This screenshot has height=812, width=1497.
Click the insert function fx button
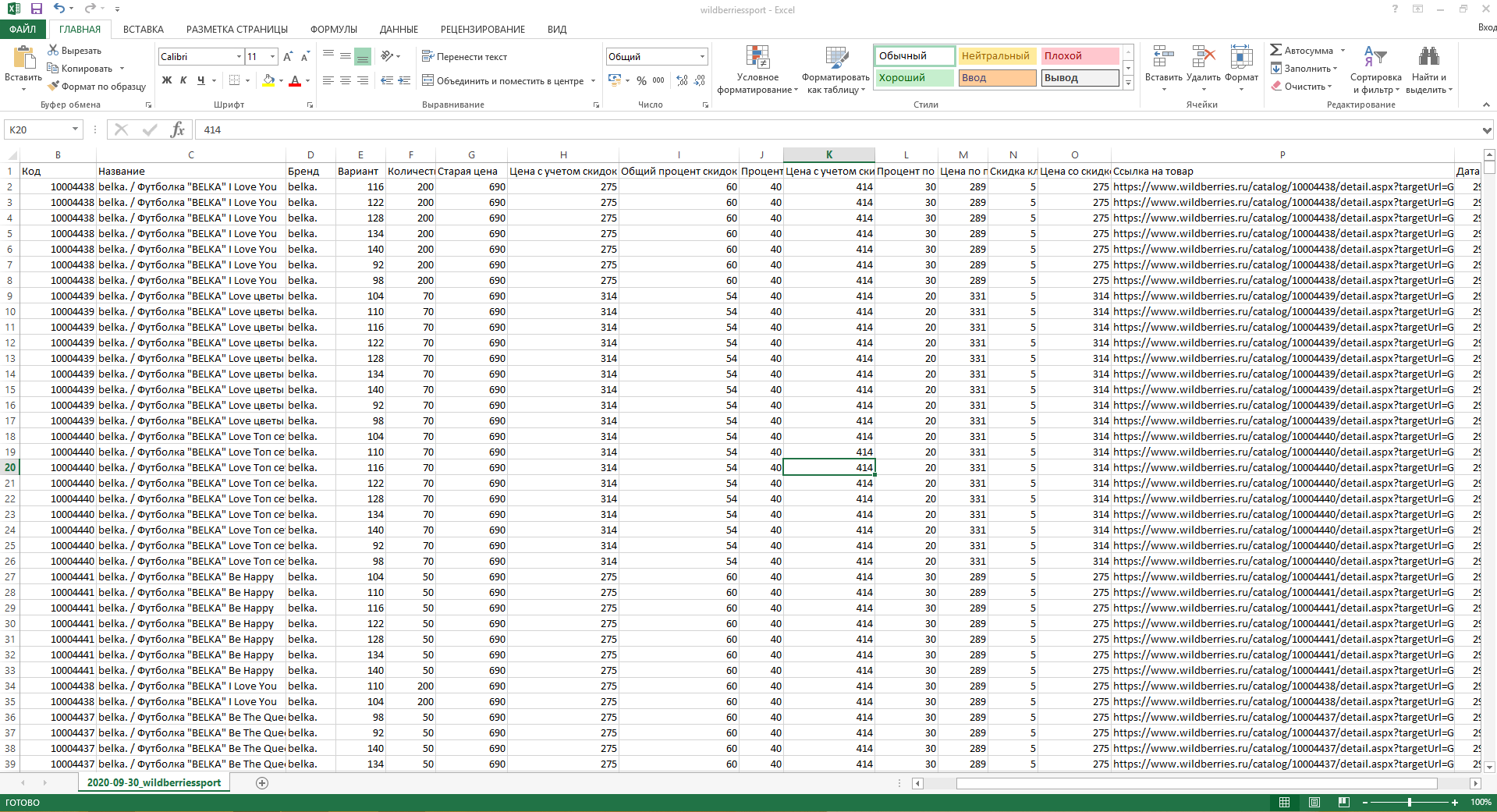pos(178,129)
